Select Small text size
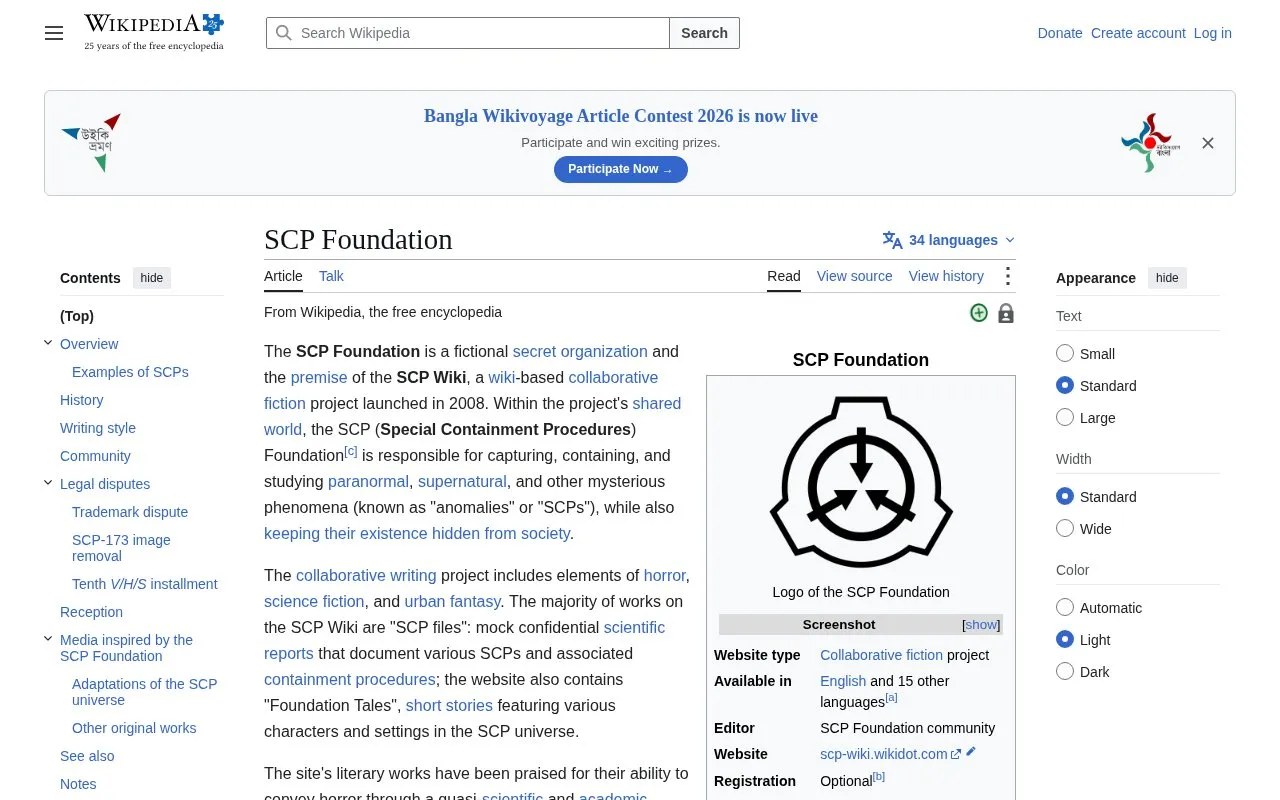Viewport: 1280px width, 800px height. [x=1065, y=353]
